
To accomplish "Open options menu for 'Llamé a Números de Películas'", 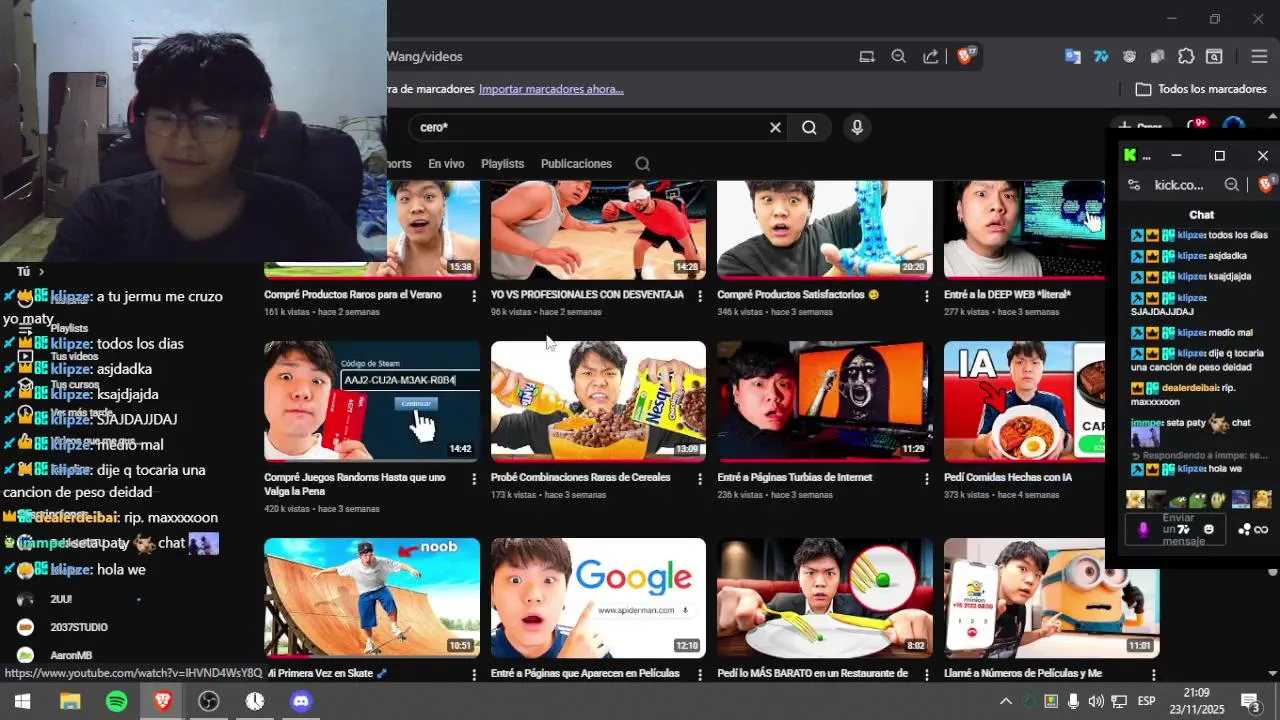I will pyautogui.click(x=1153, y=675).
